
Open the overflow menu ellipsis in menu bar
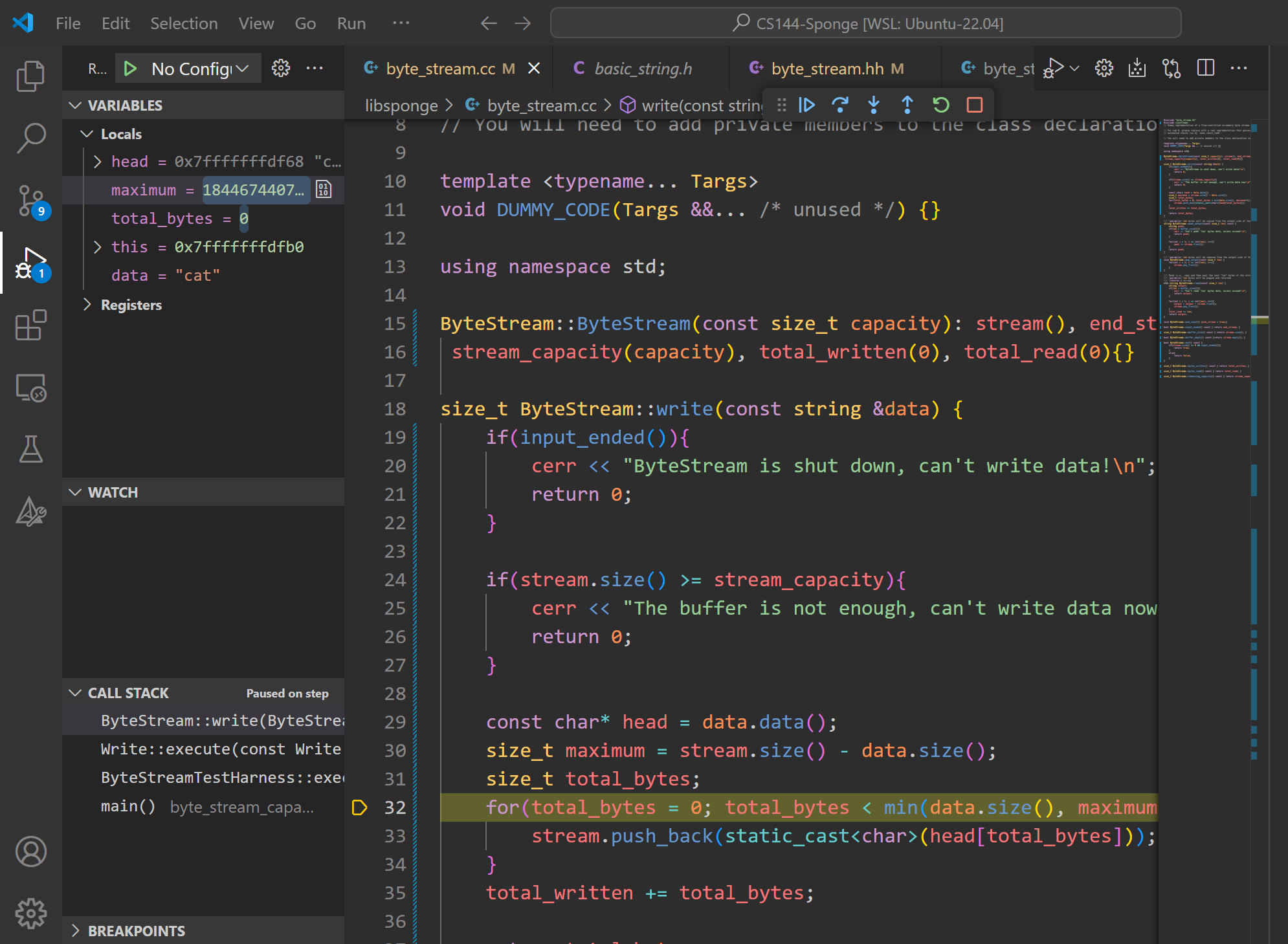pyautogui.click(x=401, y=24)
